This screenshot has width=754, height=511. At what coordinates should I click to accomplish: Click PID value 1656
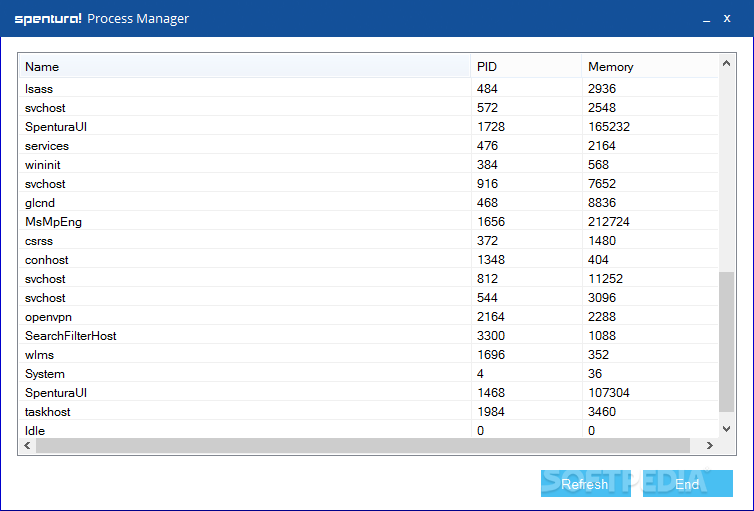(491, 222)
